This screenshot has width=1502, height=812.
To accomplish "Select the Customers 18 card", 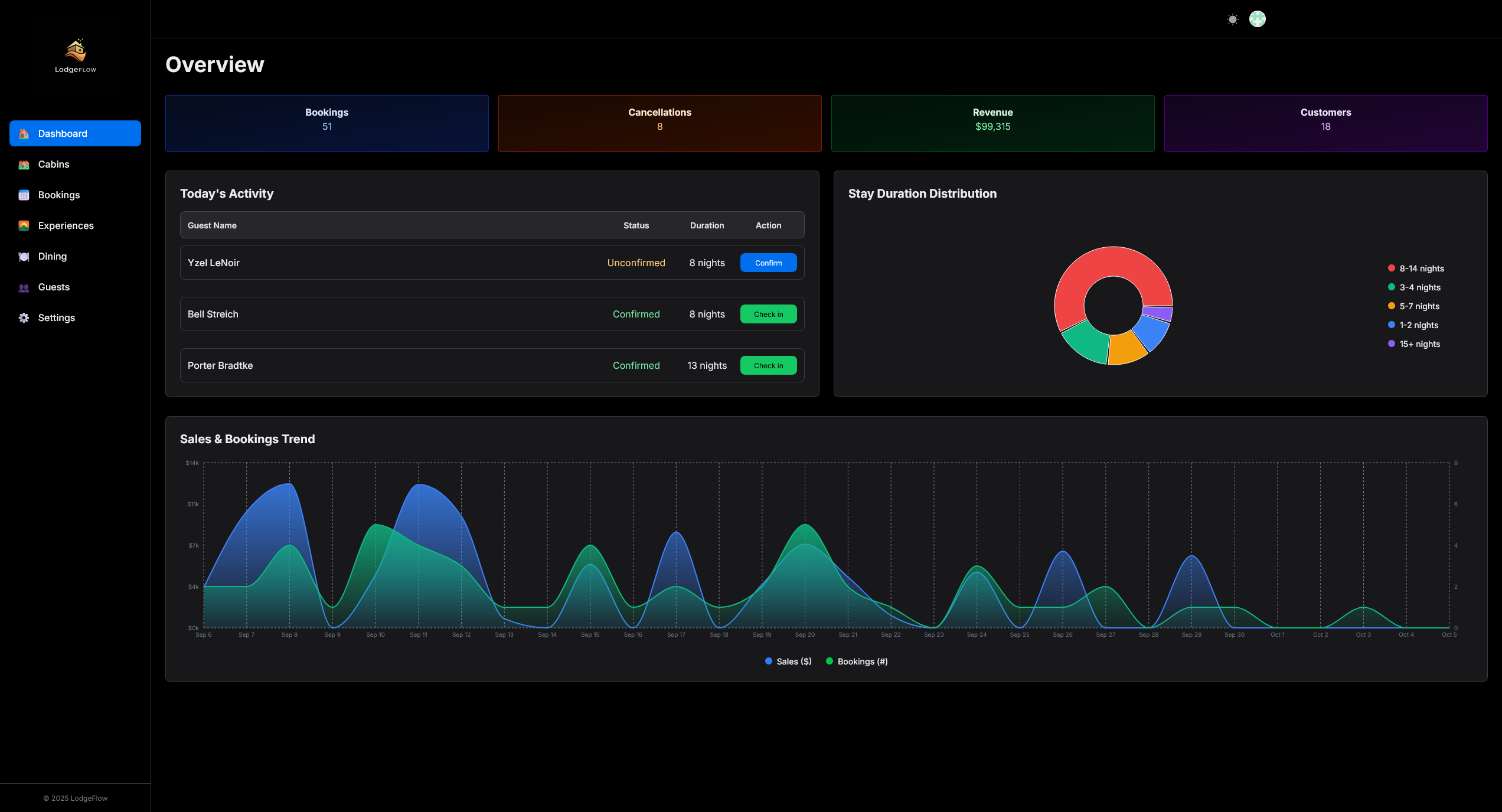I will [x=1325, y=123].
